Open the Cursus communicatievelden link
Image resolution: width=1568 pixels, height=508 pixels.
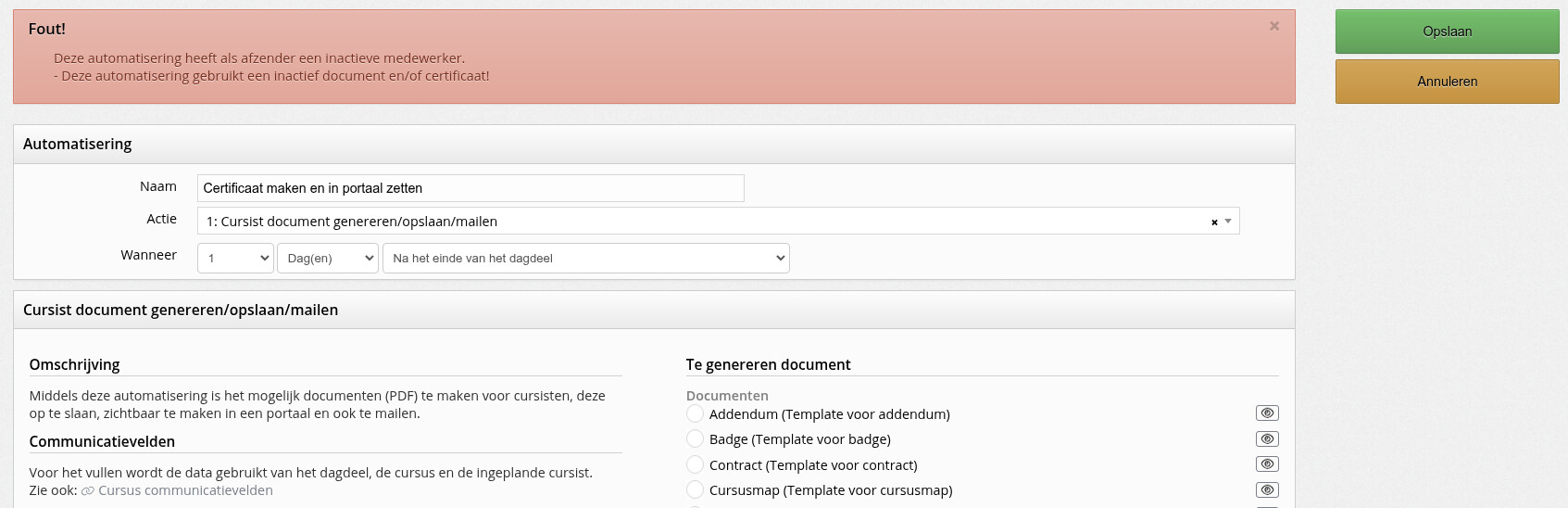pyautogui.click(x=185, y=490)
